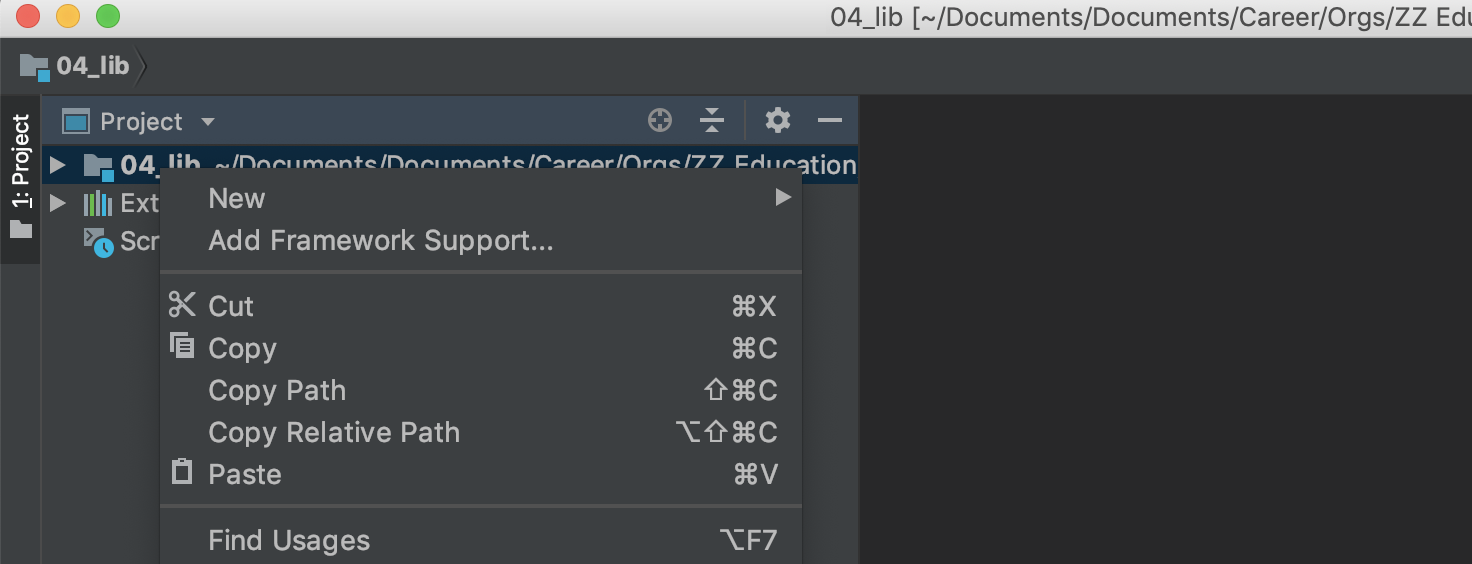The image size is (1472, 564).
Task: Click the Collapse All icon in Project toolbar
Action: tap(712, 121)
